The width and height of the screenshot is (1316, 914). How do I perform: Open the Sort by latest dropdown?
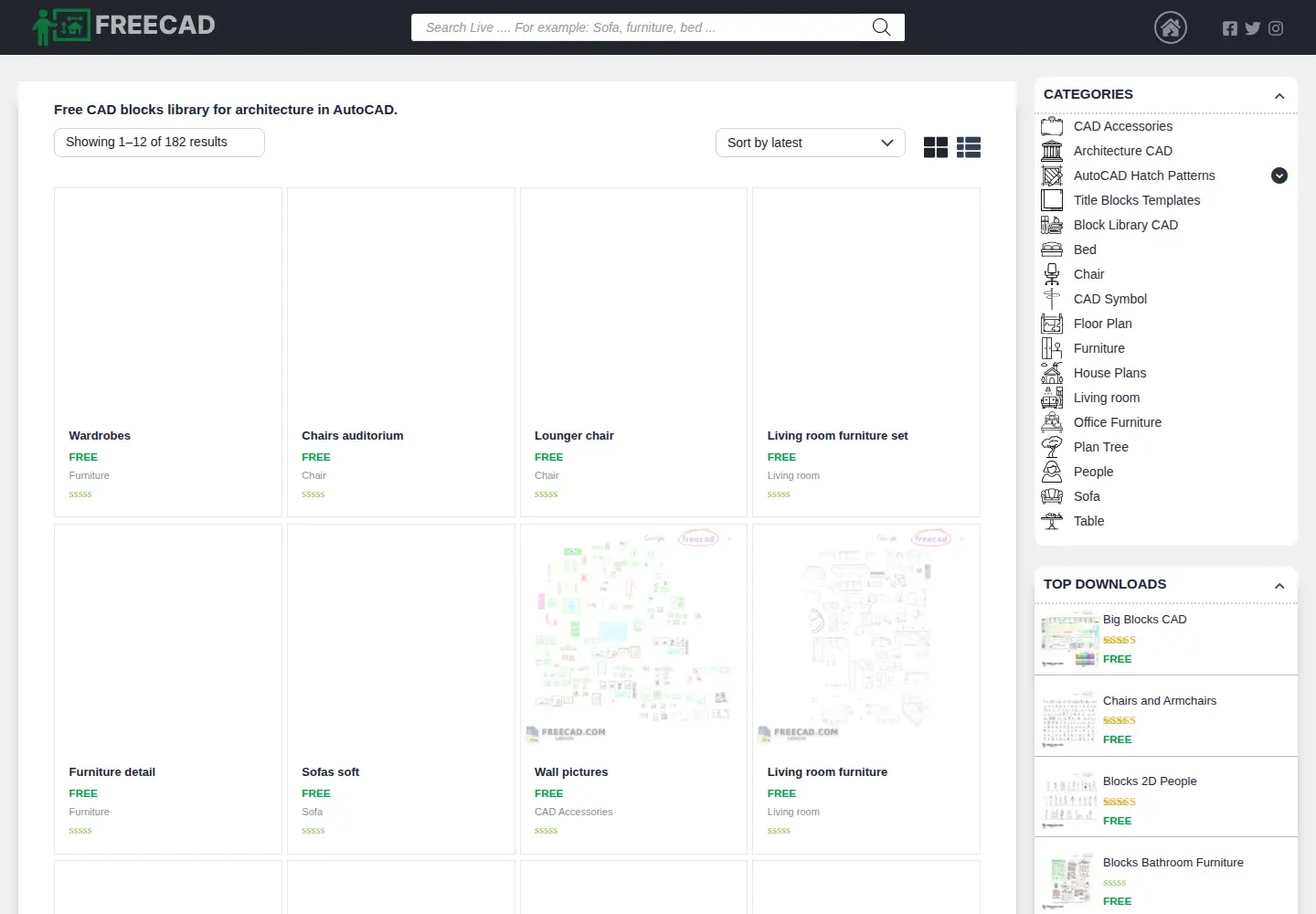pyautogui.click(x=810, y=143)
